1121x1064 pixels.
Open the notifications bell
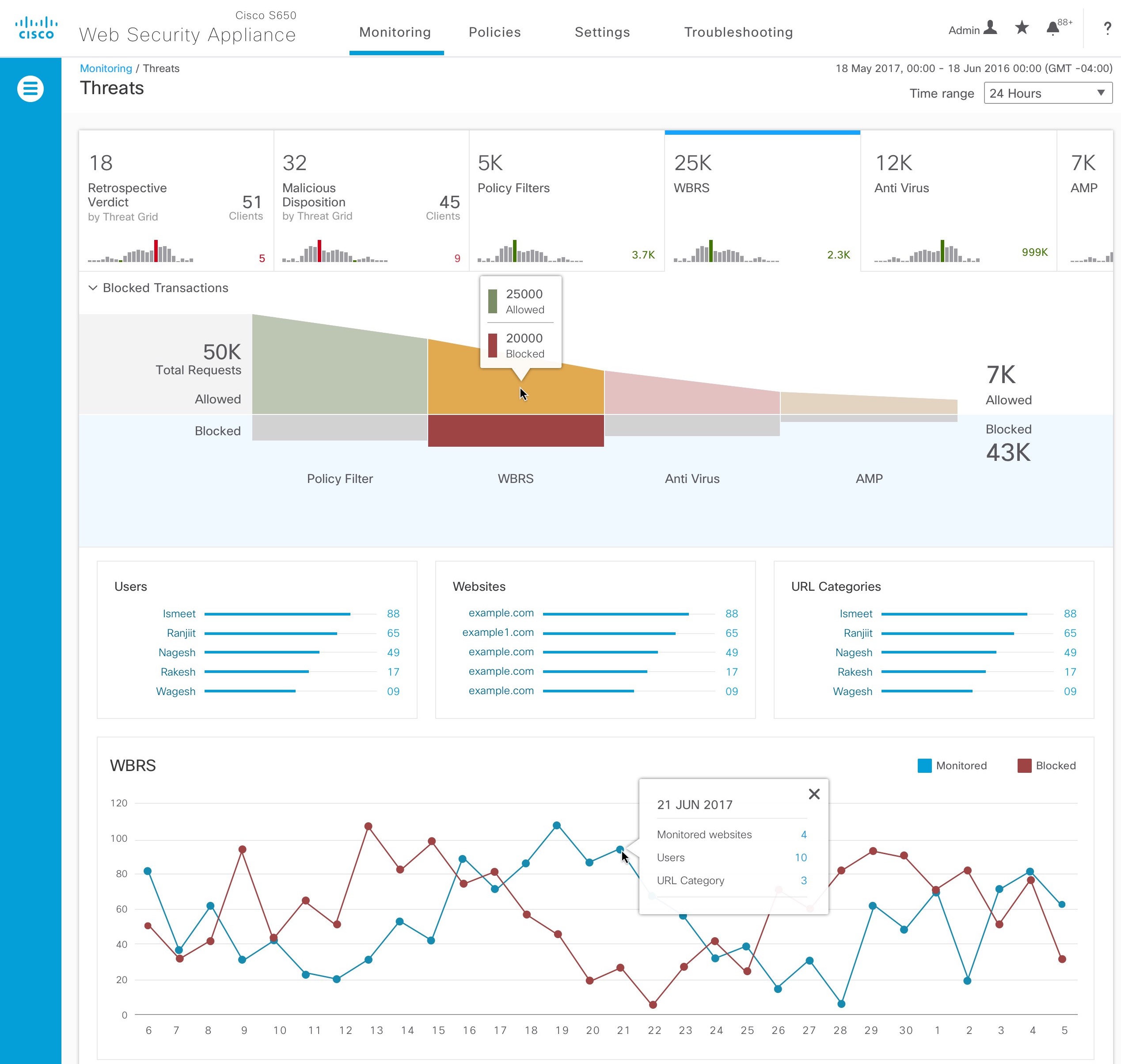1053,28
